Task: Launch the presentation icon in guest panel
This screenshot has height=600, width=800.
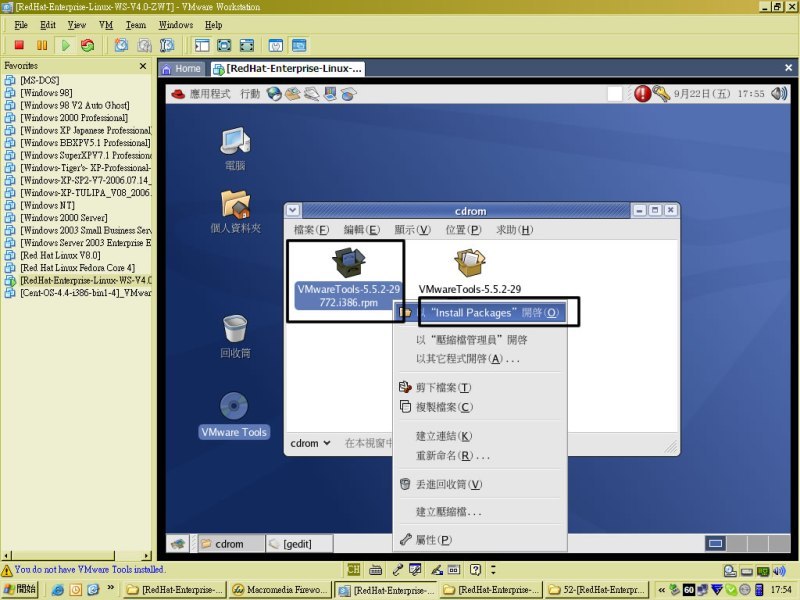Action: click(330, 94)
